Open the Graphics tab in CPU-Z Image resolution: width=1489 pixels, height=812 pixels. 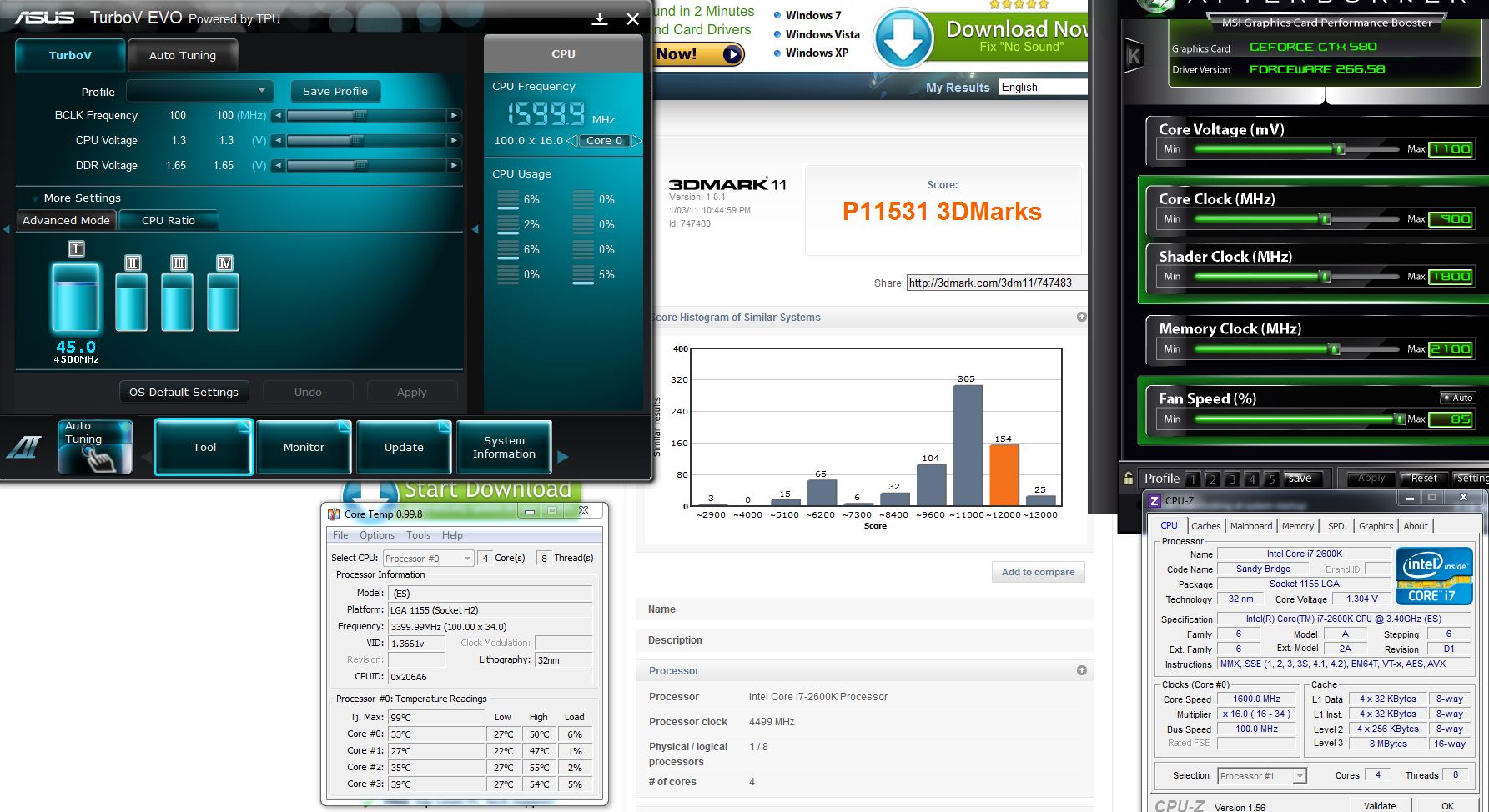tap(1376, 526)
